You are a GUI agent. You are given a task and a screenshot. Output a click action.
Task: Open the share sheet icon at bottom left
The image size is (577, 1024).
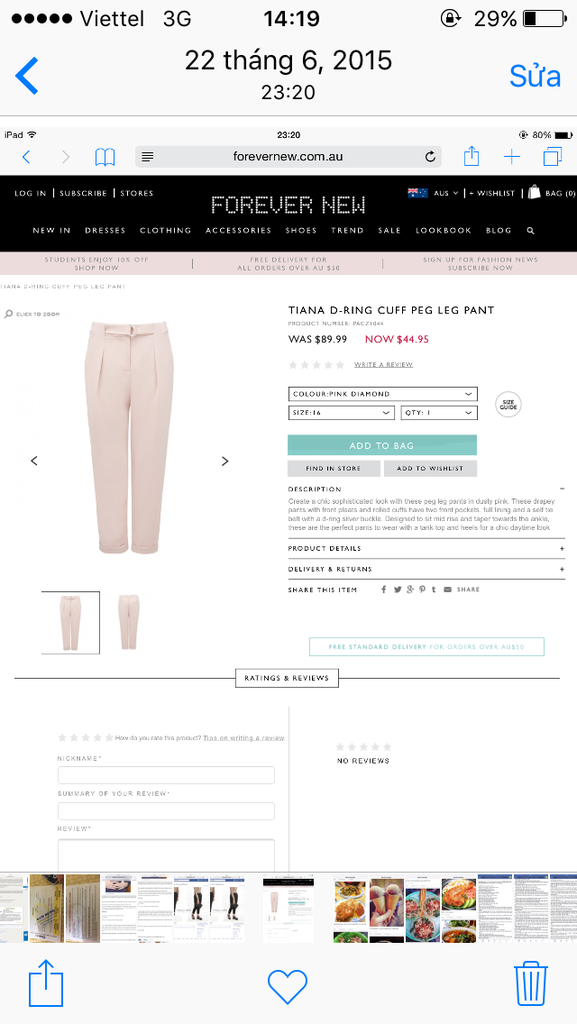[46, 983]
